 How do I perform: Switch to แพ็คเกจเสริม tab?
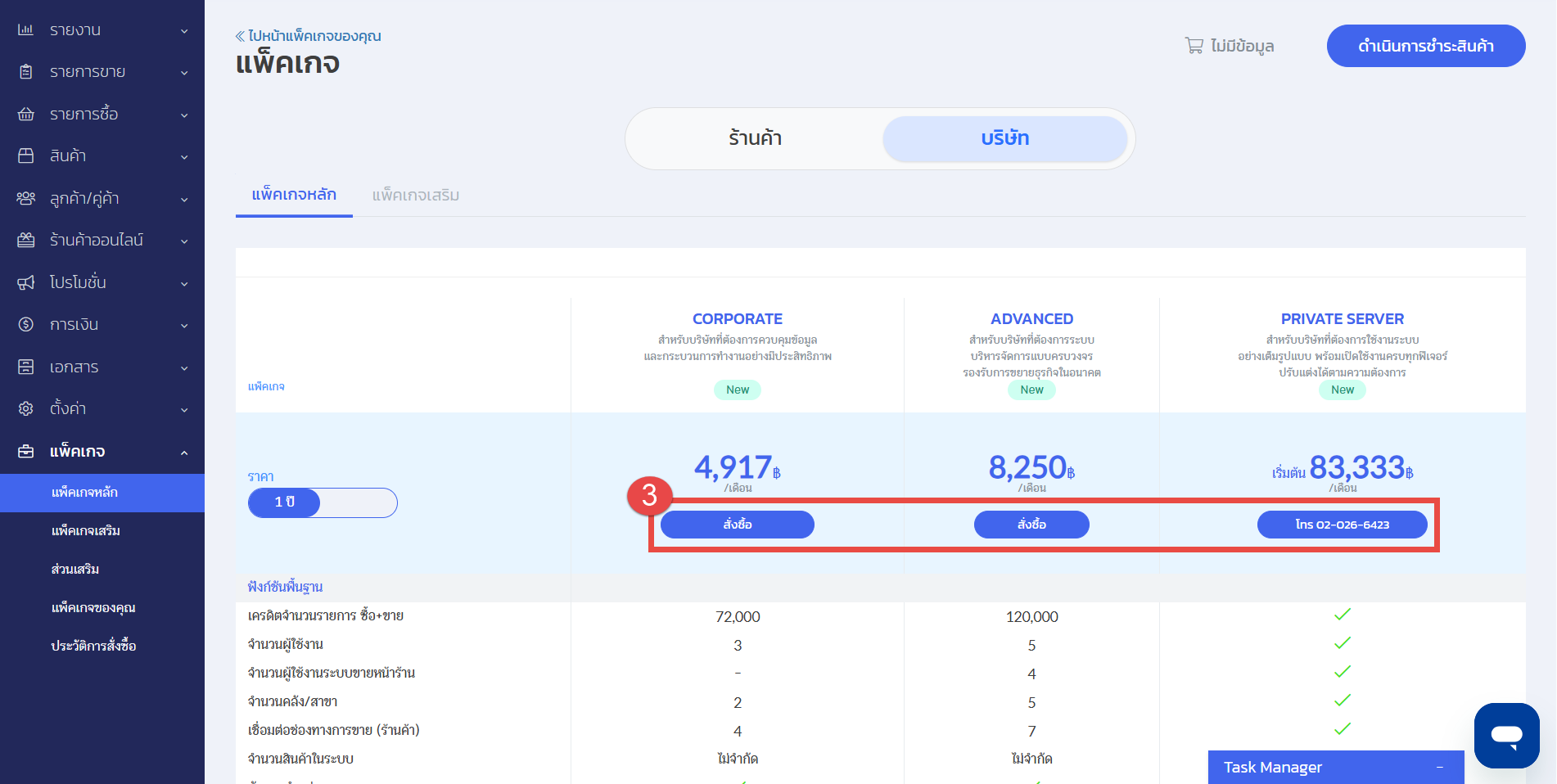pyautogui.click(x=415, y=195)
